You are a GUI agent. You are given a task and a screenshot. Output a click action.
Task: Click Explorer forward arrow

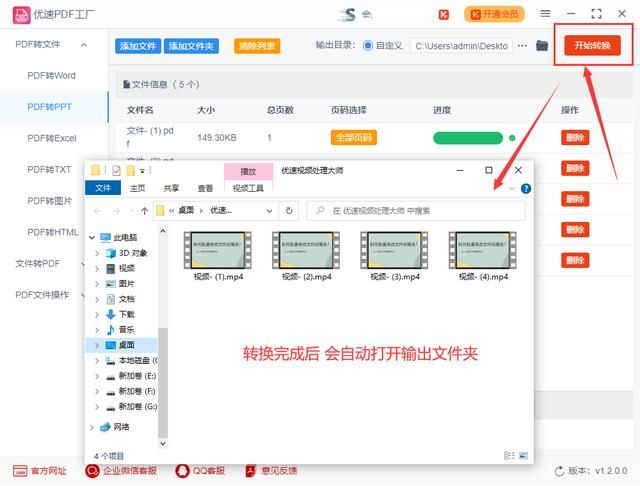click(116, 211)
